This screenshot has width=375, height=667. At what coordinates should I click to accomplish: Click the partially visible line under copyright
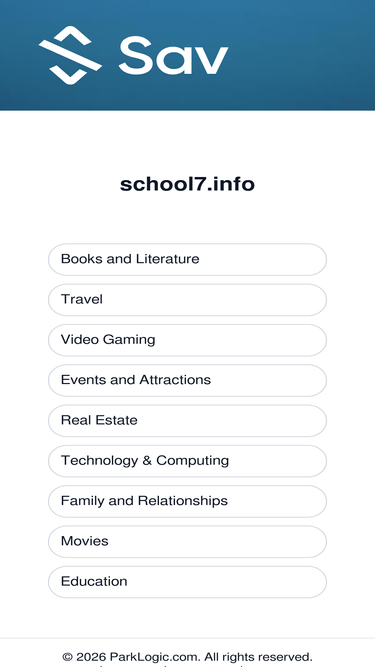(187, 666)
